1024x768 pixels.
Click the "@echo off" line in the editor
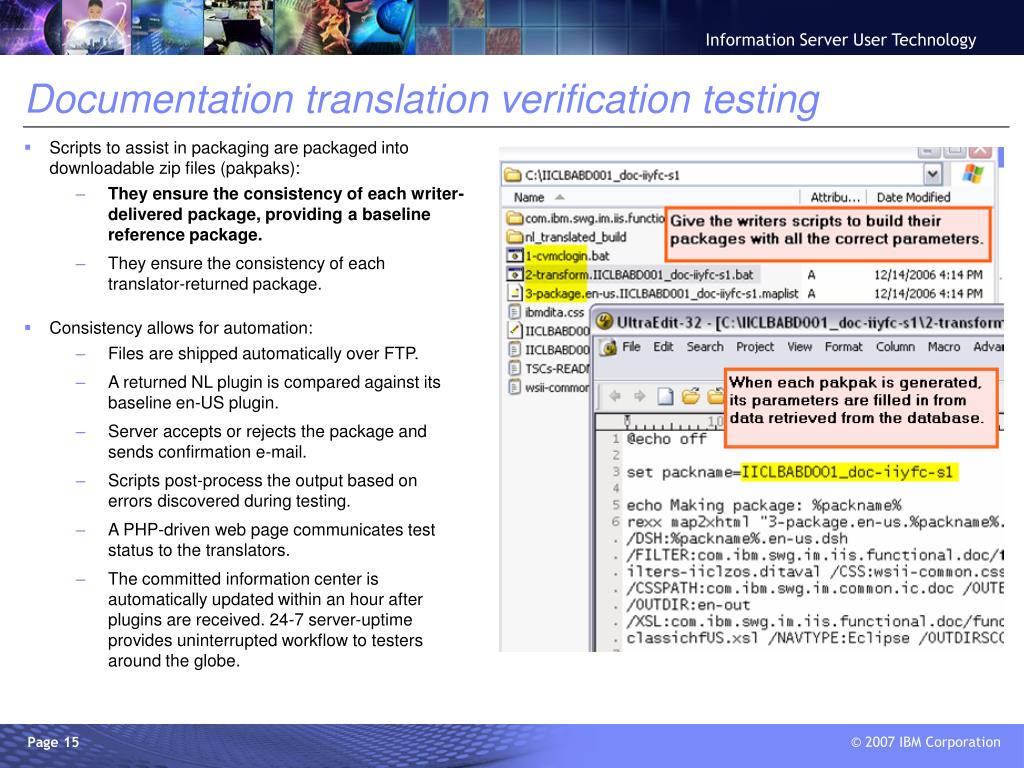tap(666, 439)
